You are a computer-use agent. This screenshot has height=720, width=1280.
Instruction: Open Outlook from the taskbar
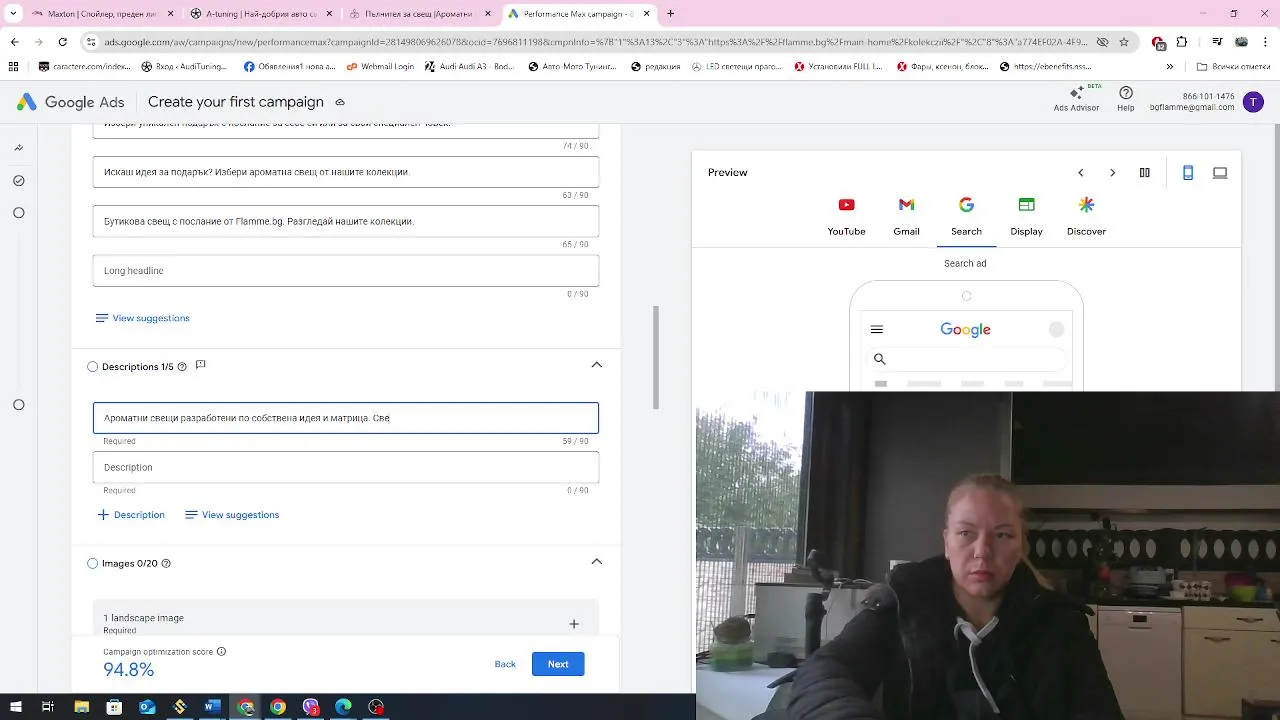[147, 707]
